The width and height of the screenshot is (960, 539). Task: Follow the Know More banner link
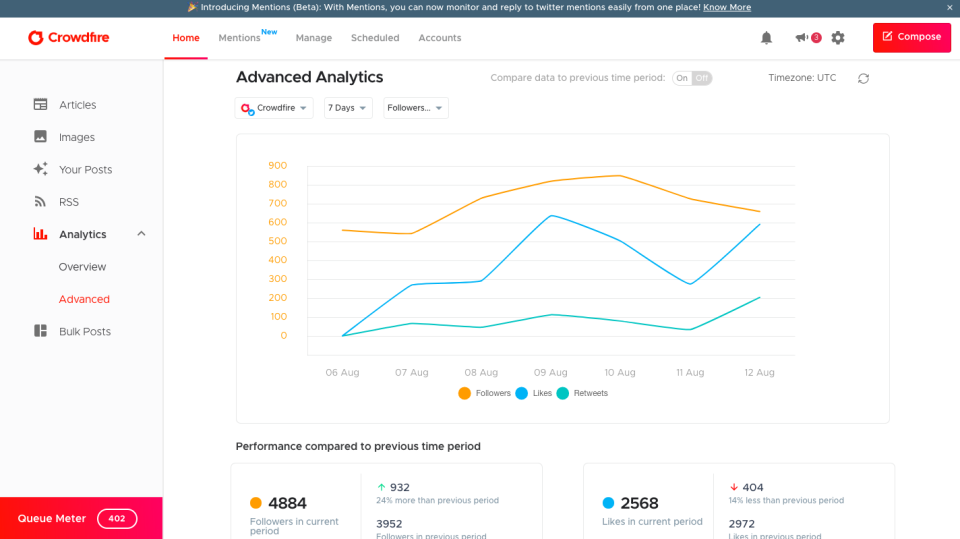pyautogui.click(x=727, y=7)
